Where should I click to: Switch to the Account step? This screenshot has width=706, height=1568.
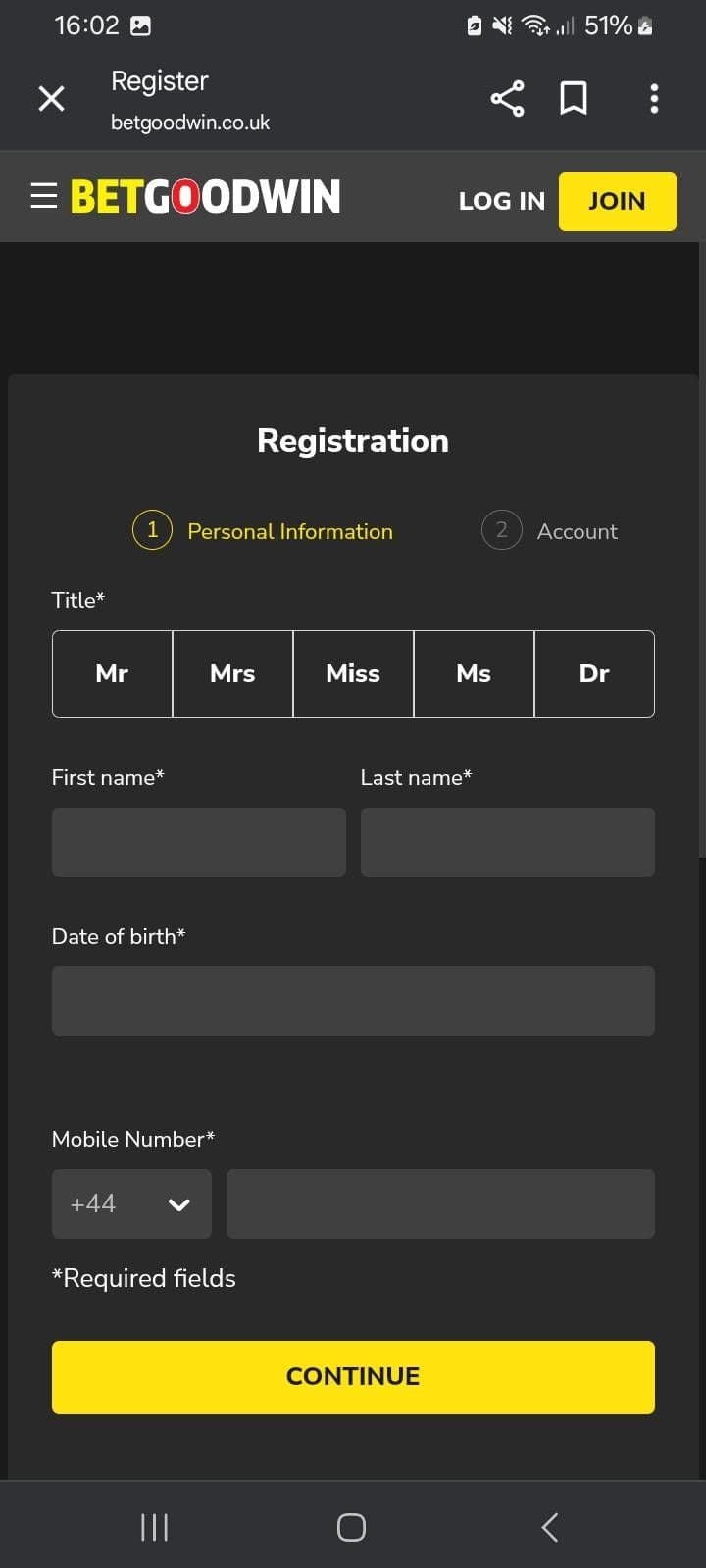[x=550, y=530]
